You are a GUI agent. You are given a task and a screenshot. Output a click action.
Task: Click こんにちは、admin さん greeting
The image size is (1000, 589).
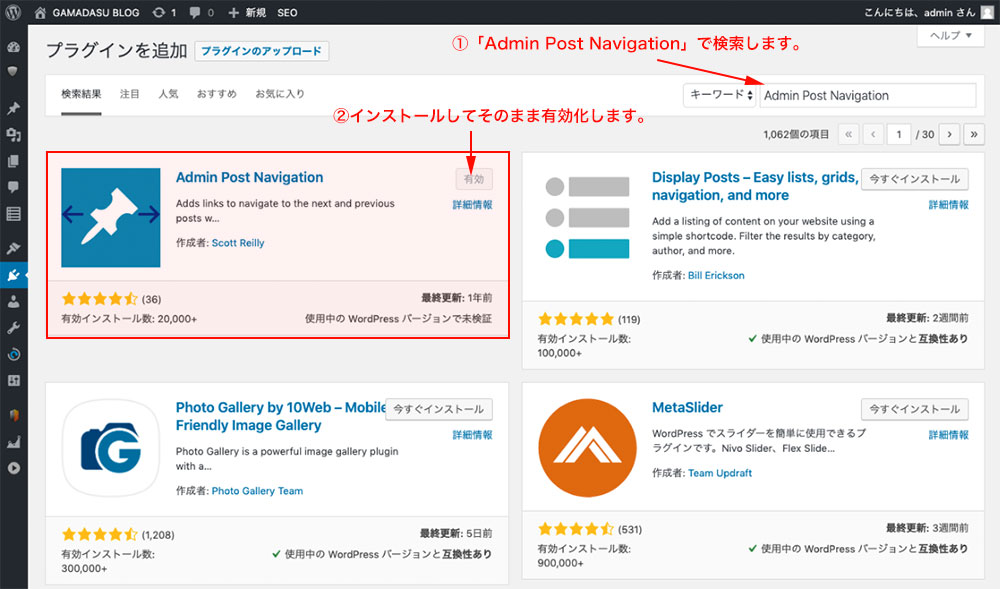[920, 12]
